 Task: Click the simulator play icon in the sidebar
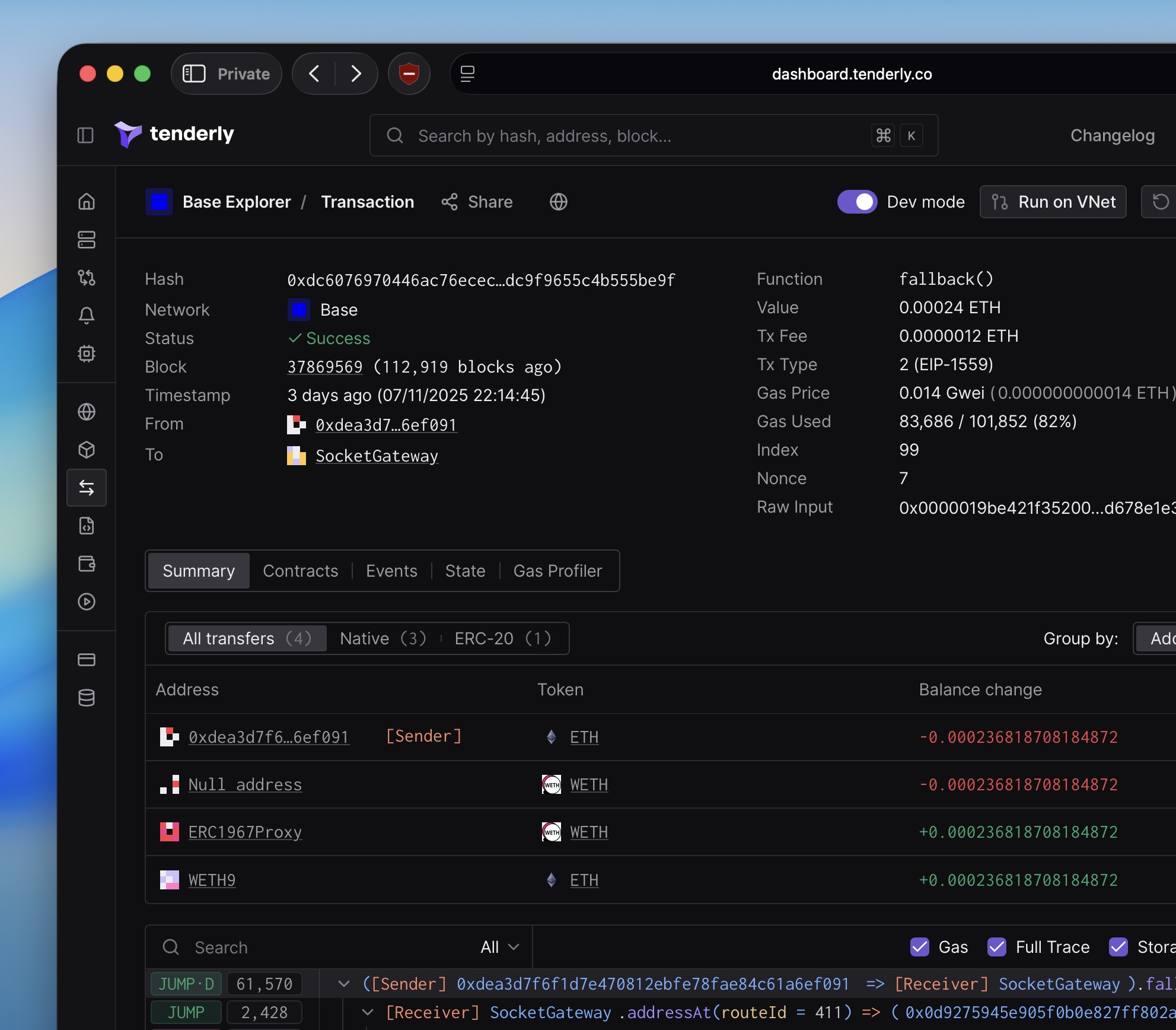pyautogui.click(x=87, y=602)
